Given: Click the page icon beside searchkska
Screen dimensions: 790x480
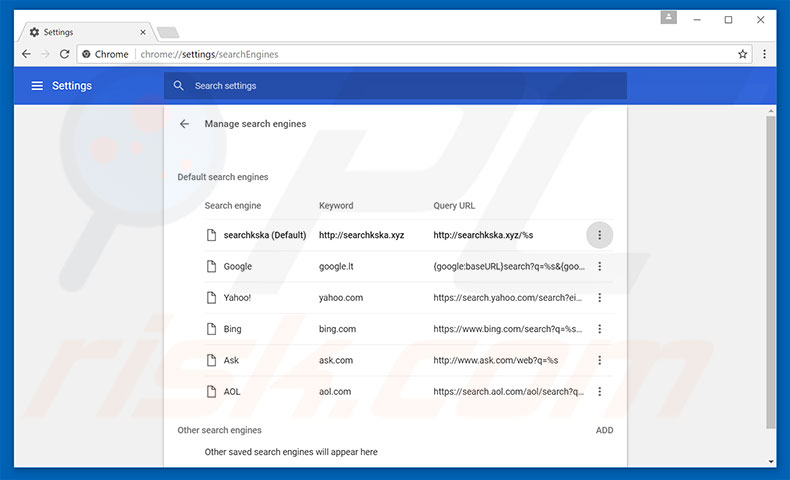Looking at the screenshot, I should tap(212, 235).
